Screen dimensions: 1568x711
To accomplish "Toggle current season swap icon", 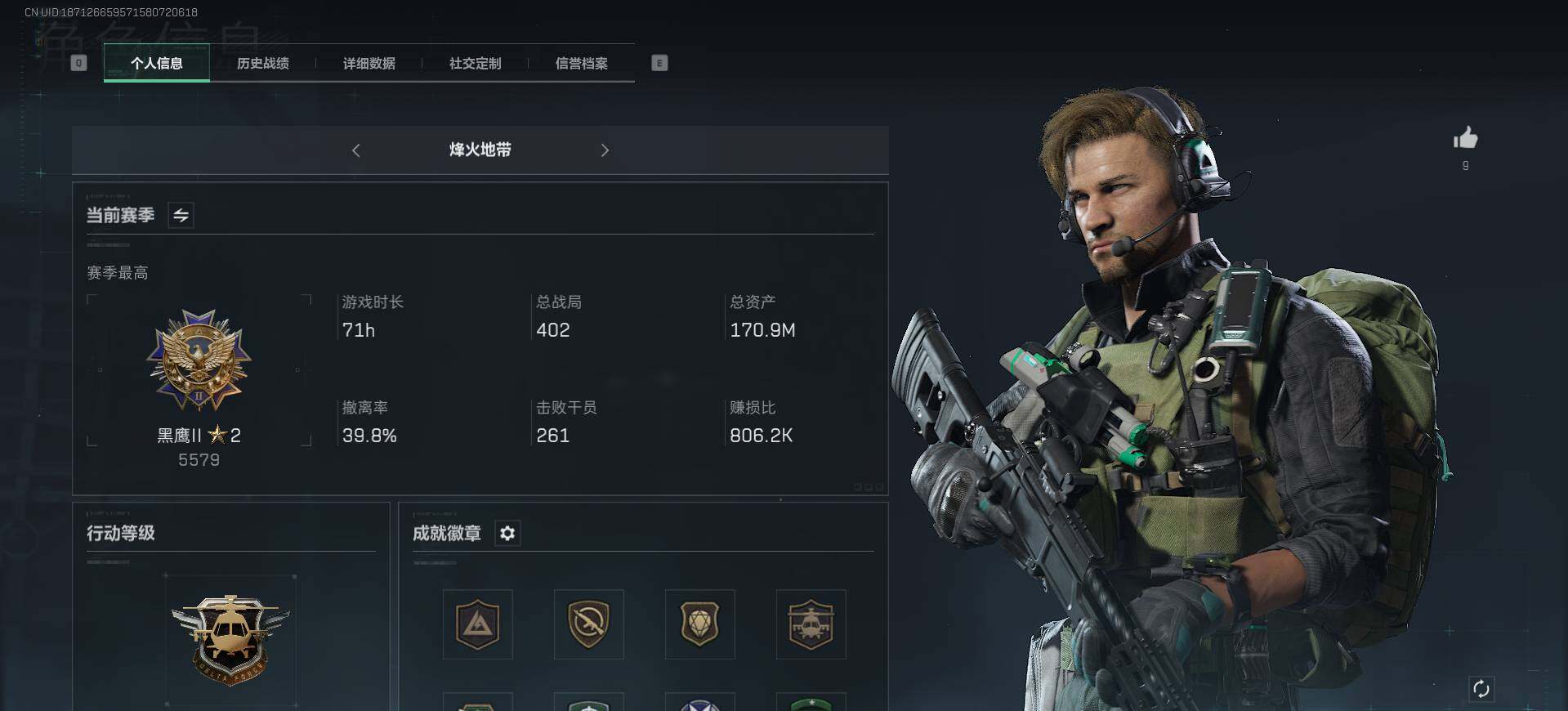I will pos(181,216).
